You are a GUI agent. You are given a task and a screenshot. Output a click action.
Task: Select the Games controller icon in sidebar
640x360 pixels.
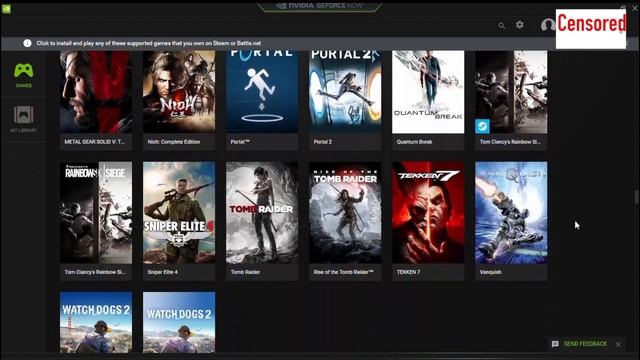[x=24, y=71]
